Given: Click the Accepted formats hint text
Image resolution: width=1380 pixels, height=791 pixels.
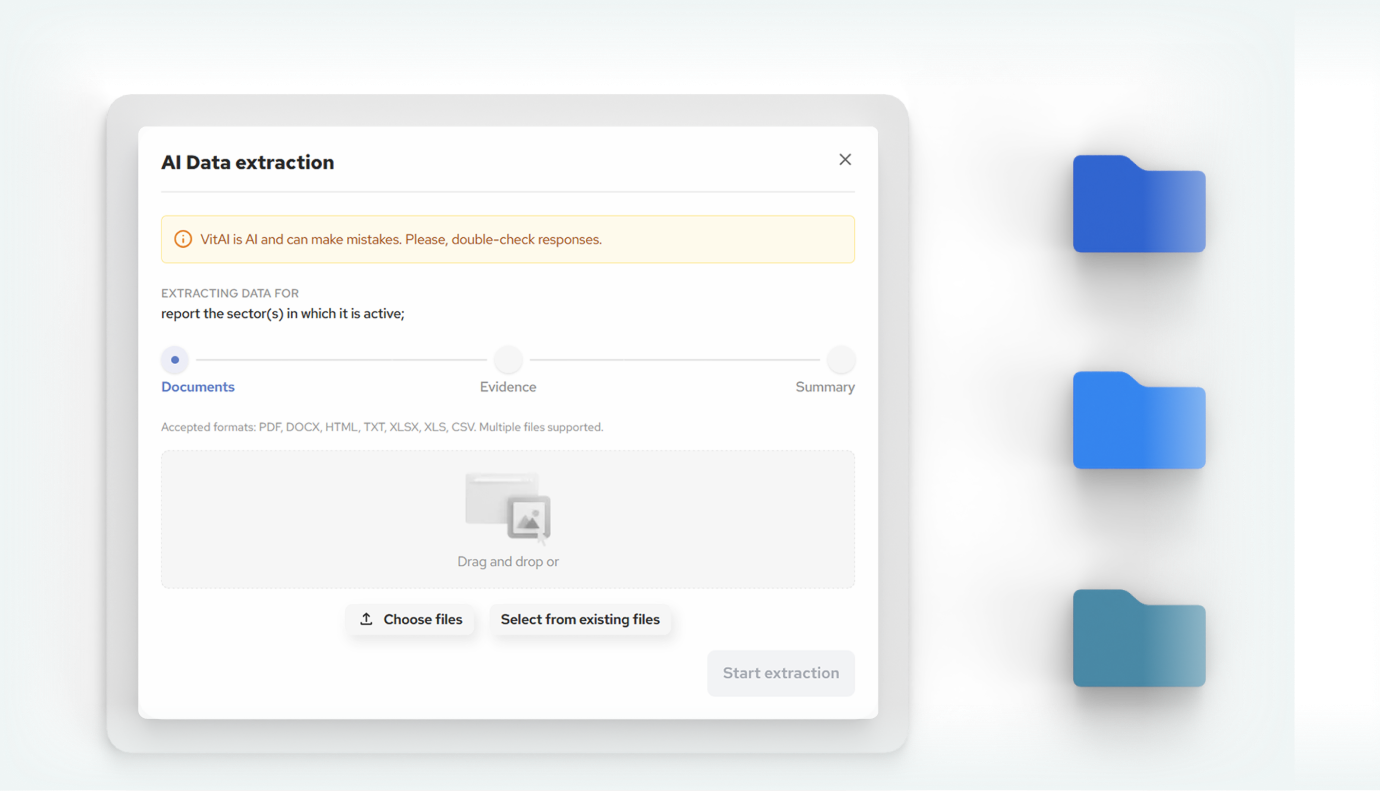Looking at the screenshot, I should 382,427.
